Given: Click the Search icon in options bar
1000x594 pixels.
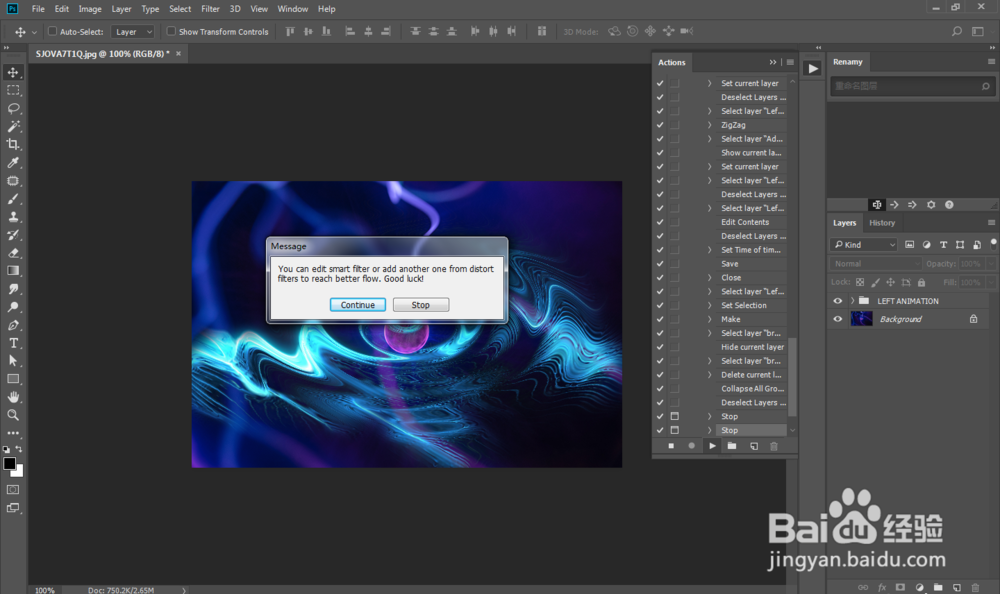Looking at the screenshot, I should pos(956,31).
